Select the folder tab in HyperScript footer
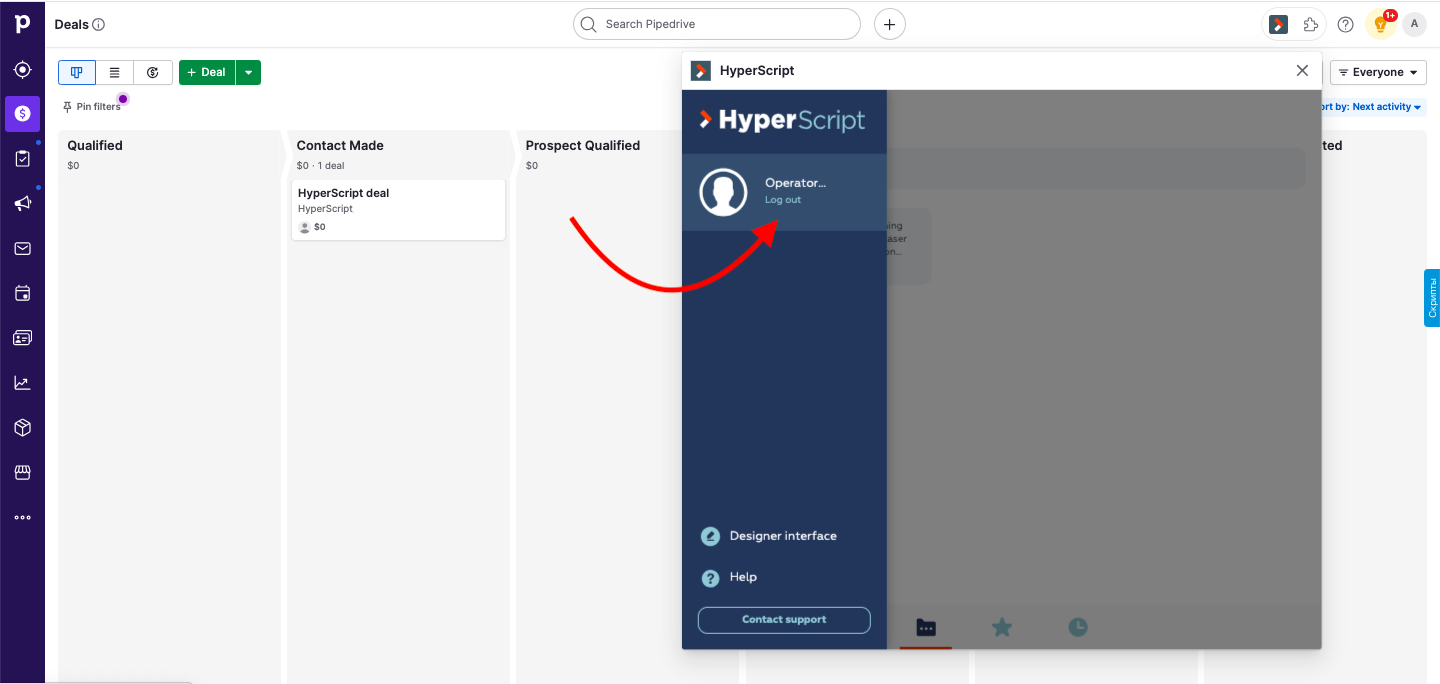Screen dimensions: 1440x684 tap(926, 628)
